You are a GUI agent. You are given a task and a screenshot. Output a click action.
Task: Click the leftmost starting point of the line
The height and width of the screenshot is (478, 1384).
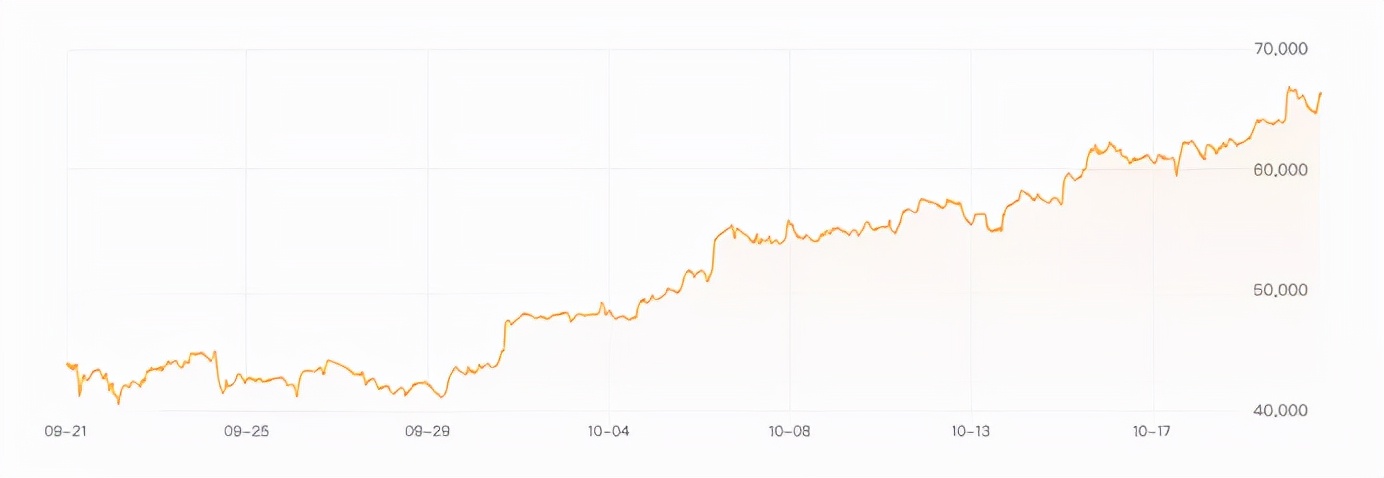pyautogui.click(x=67, y=364)
